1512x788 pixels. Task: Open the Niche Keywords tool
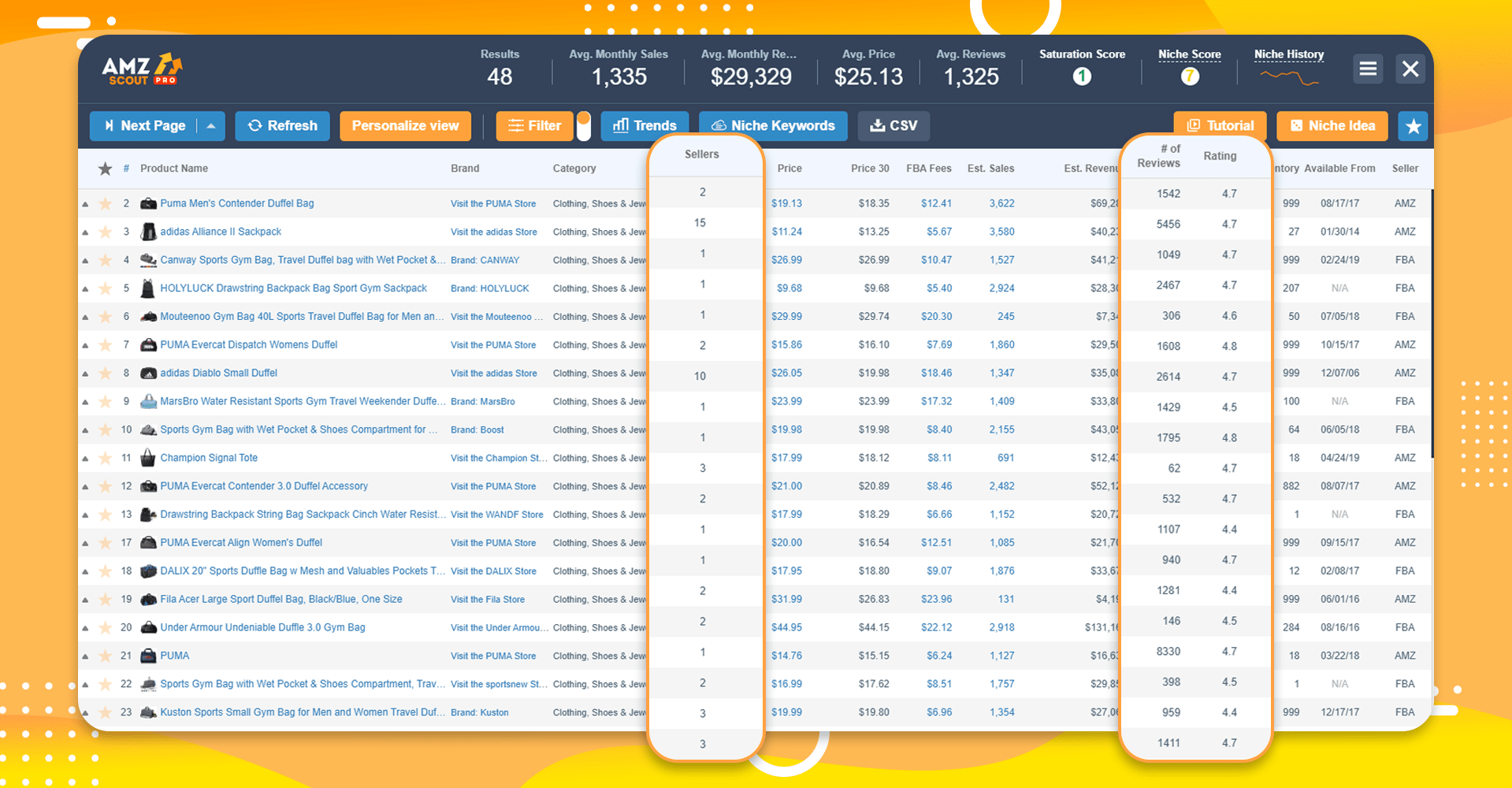tap(773, 125)
